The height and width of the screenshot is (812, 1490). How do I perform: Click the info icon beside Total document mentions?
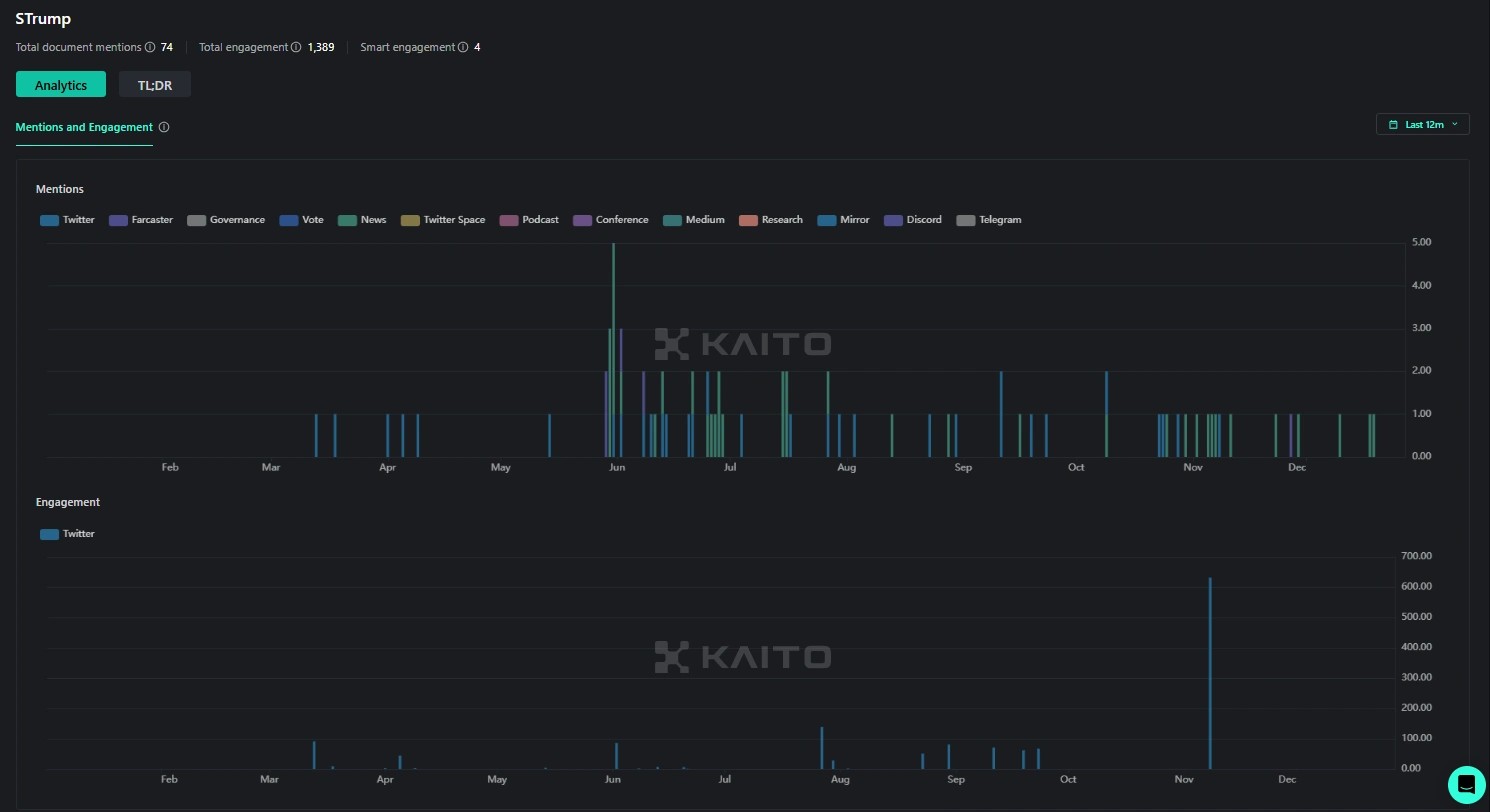coord(150,47)
